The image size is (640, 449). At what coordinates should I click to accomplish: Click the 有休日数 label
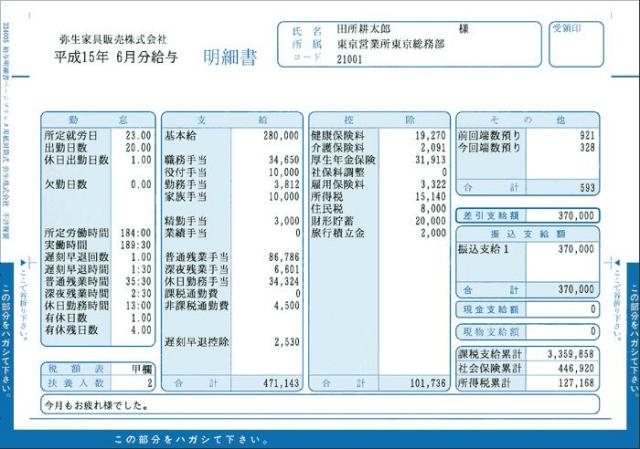coord(66,318)
